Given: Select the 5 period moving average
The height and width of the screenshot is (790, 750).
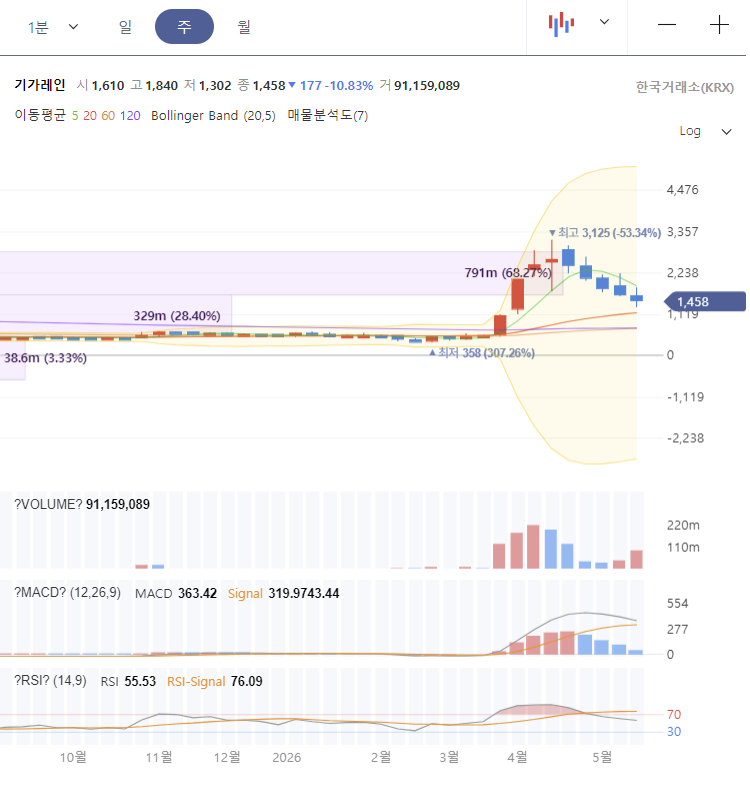Looking at the screenshot, I should click(x=75, y=116).
